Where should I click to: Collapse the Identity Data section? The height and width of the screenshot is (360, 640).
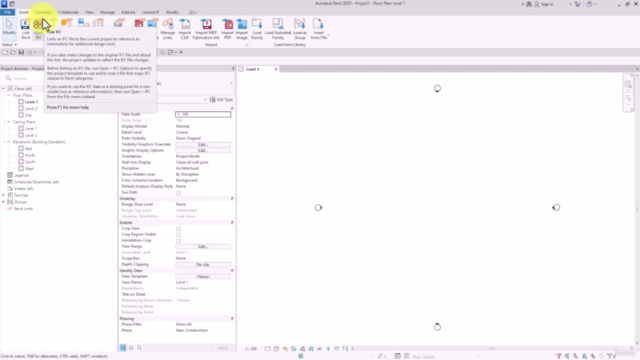[x=232, y=271]
